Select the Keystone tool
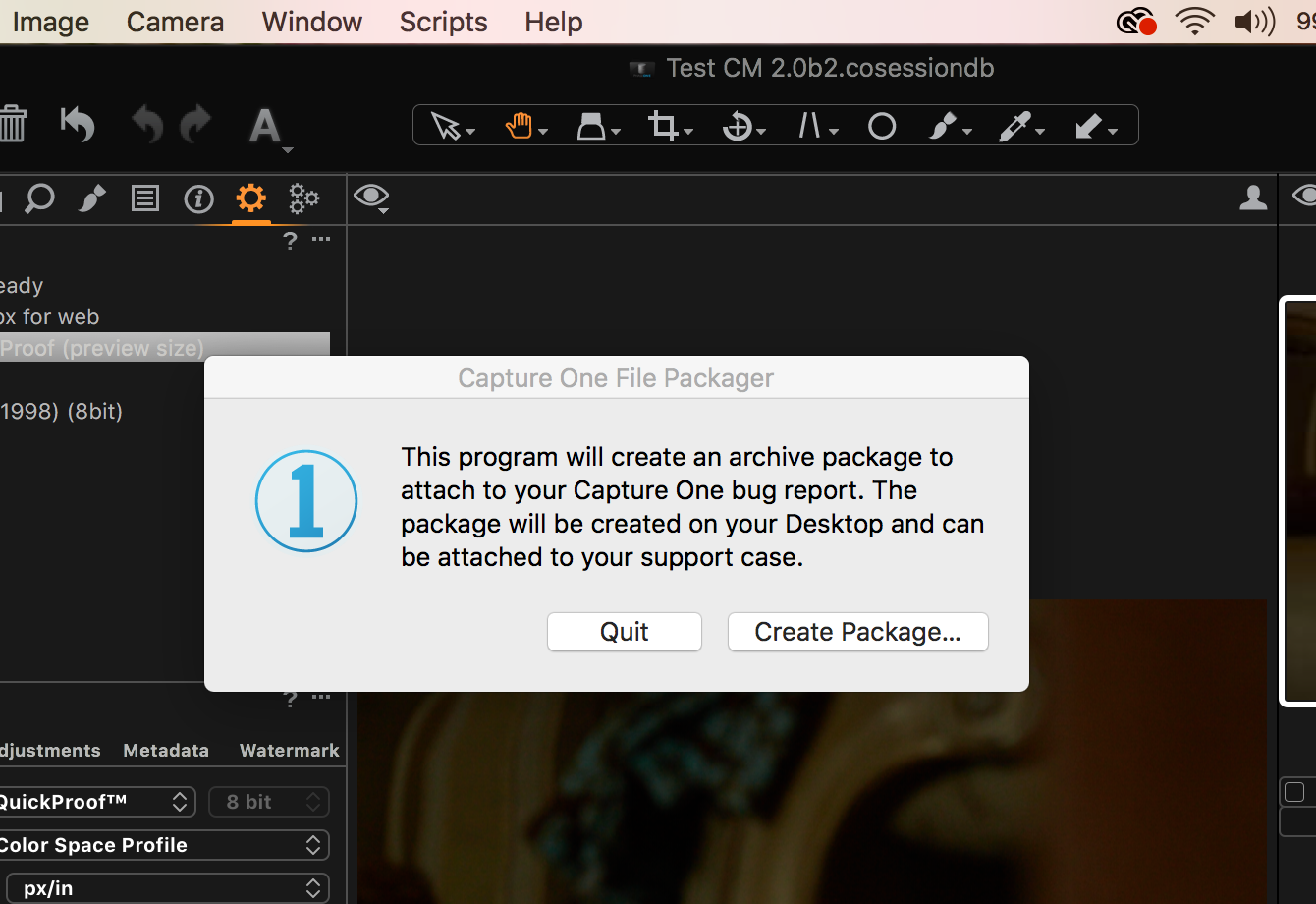1316x904 pixels. pos(817,126)
